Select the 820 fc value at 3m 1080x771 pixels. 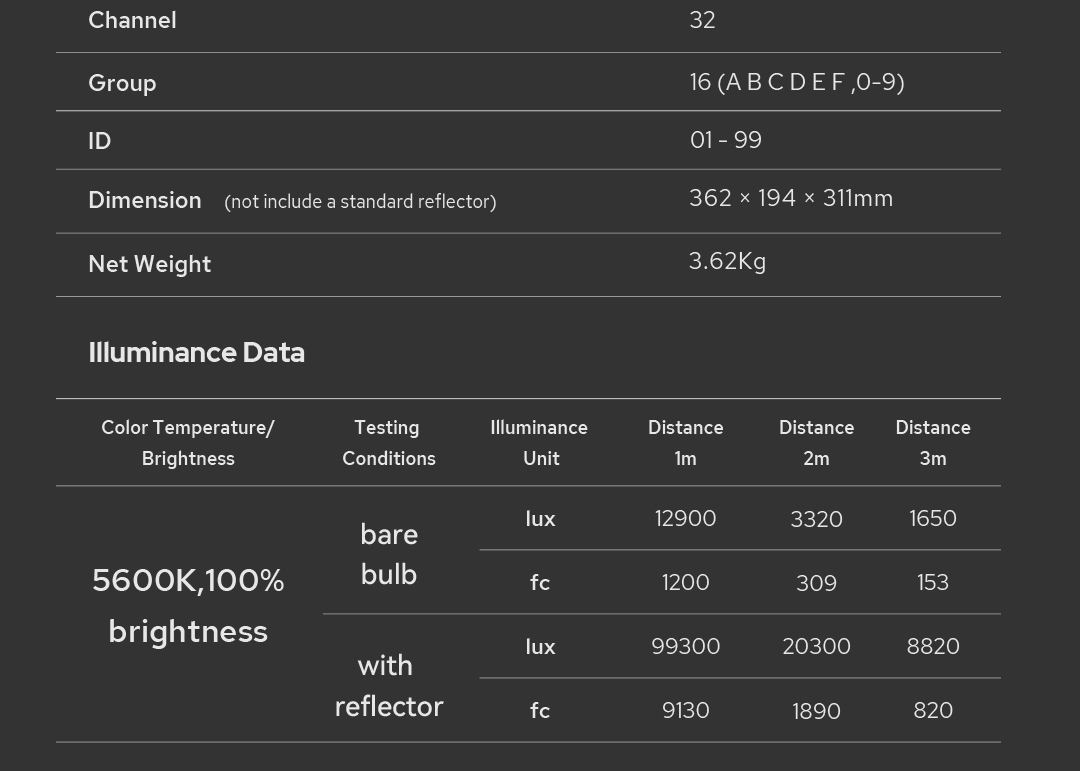[932, 710]
